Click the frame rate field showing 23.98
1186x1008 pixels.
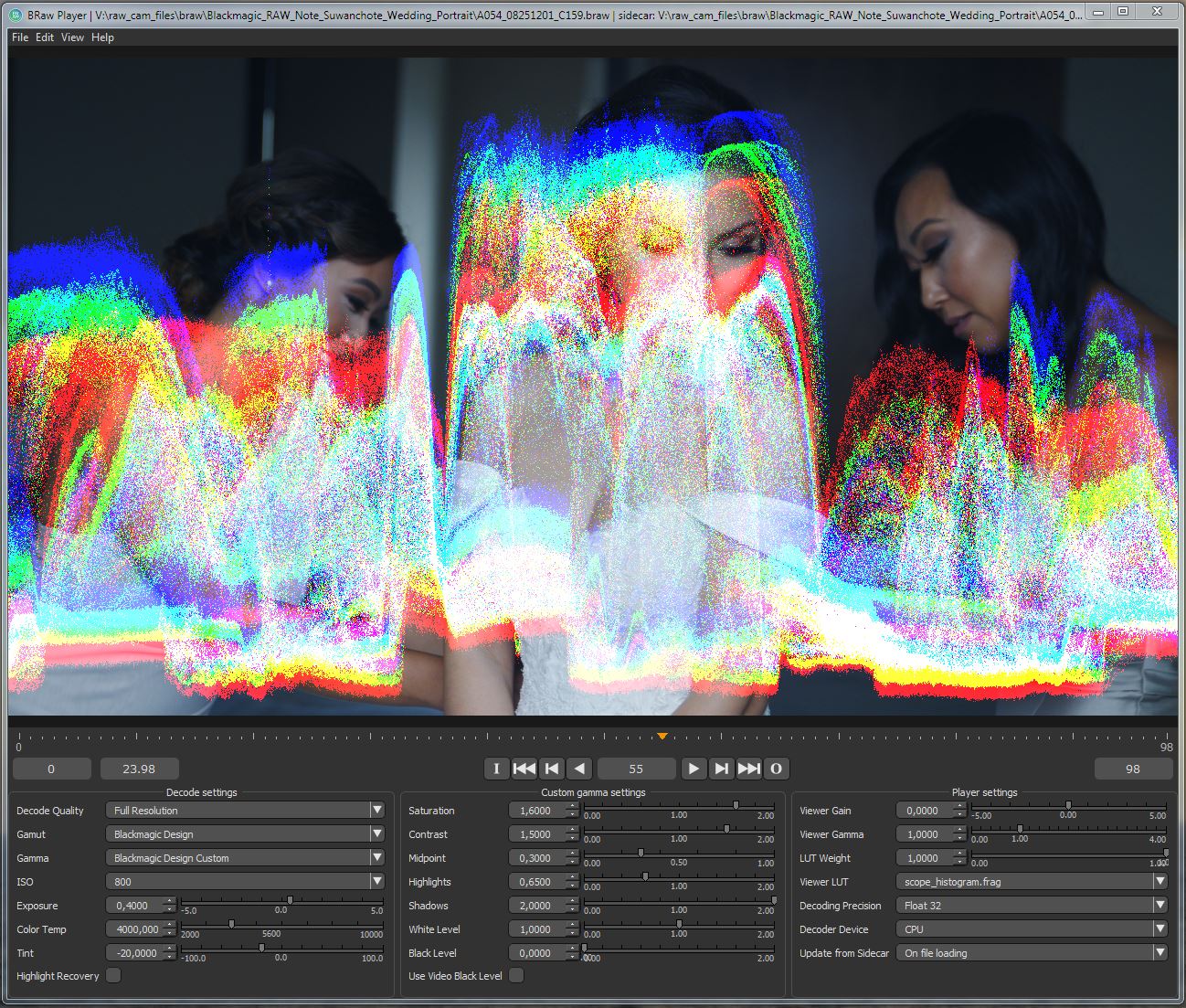pyautogui.click(x=139, y=769)
